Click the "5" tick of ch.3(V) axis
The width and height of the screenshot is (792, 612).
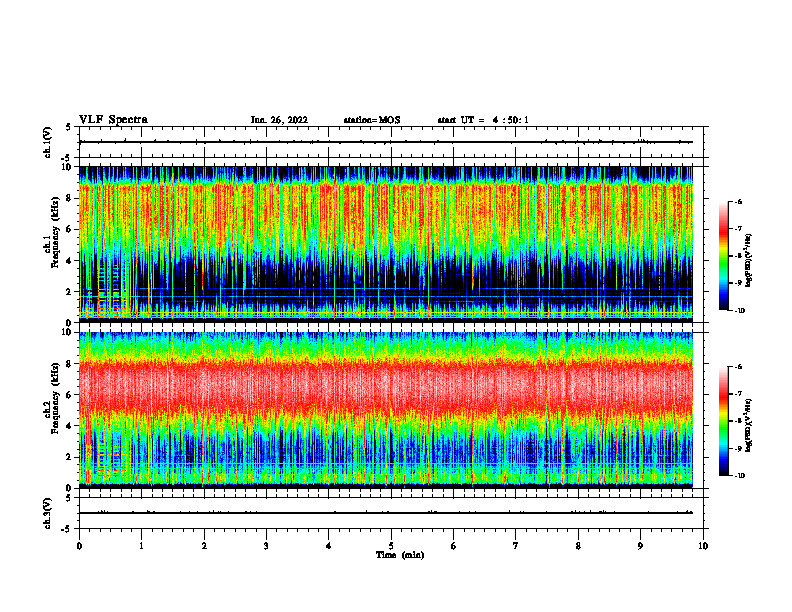[69, 498]
